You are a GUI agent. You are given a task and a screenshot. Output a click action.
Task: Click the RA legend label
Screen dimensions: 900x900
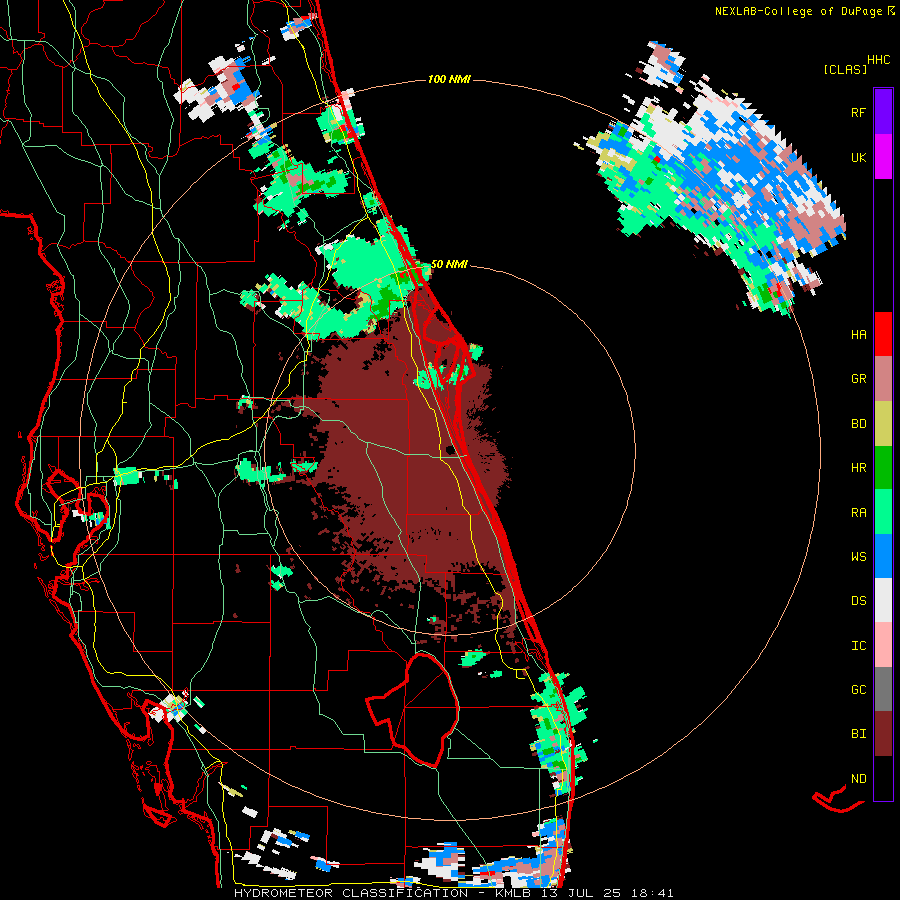pos(858,513)
